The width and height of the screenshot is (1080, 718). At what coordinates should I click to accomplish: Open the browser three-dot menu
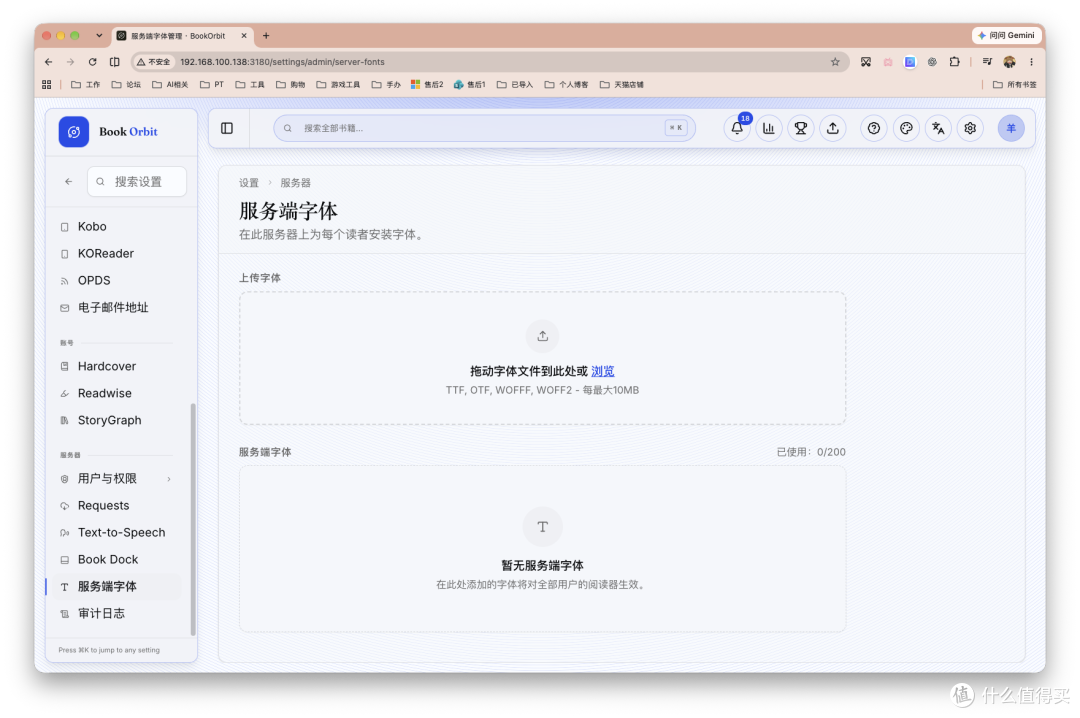(x=1031, y=62)
